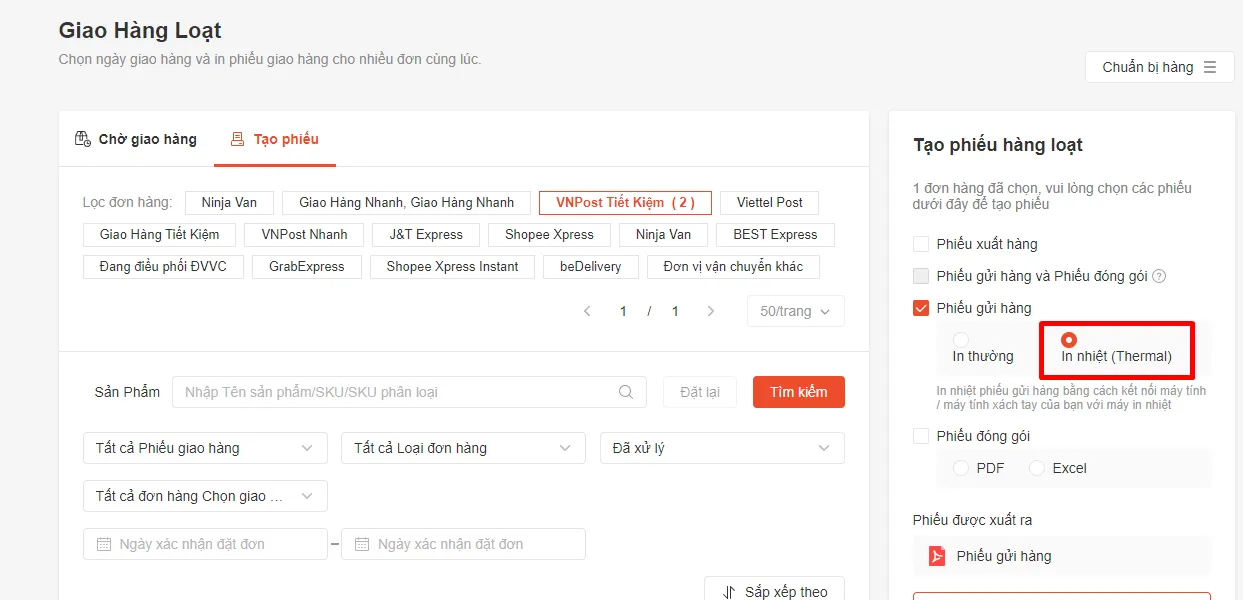Click the product name/SKU search field

410,392
